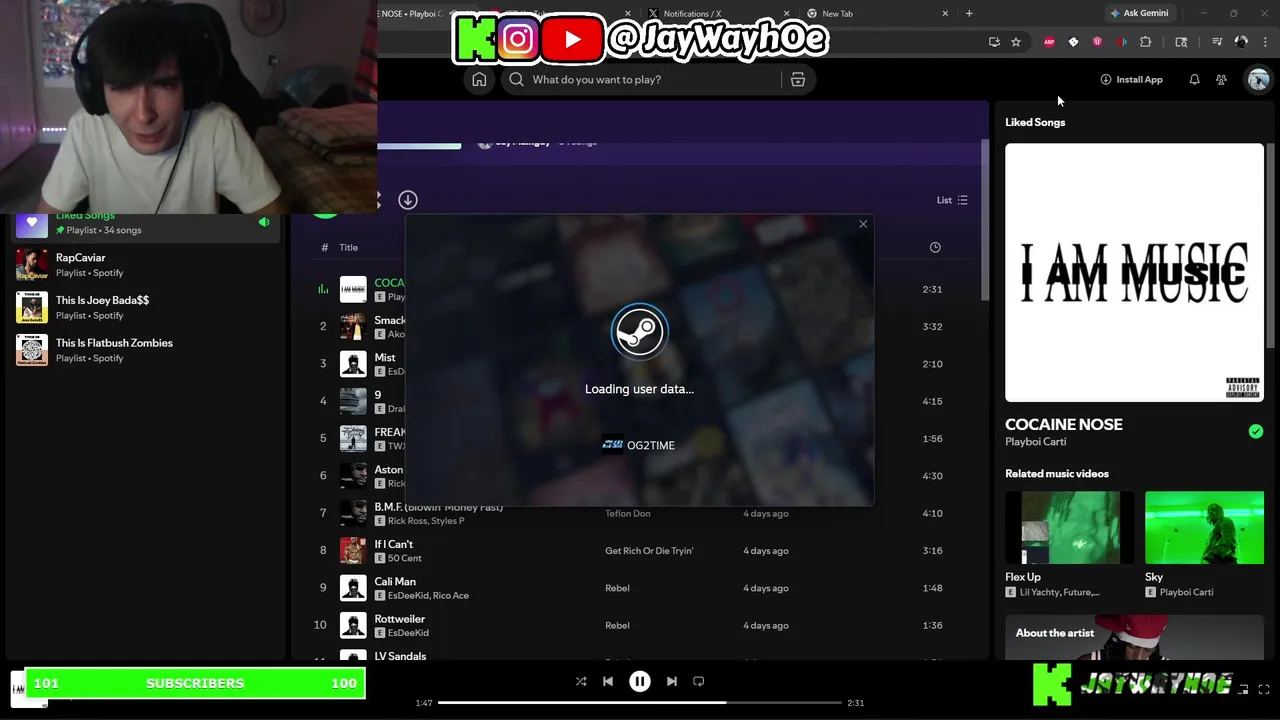
Task: Bookmark this page with the star
Action: pos(1016,42)
